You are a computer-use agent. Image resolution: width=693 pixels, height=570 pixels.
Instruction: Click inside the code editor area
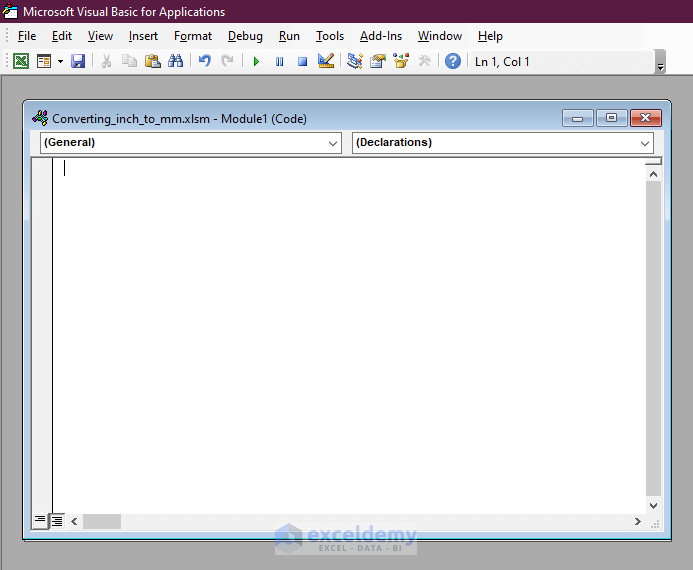[x=349, y=336]
